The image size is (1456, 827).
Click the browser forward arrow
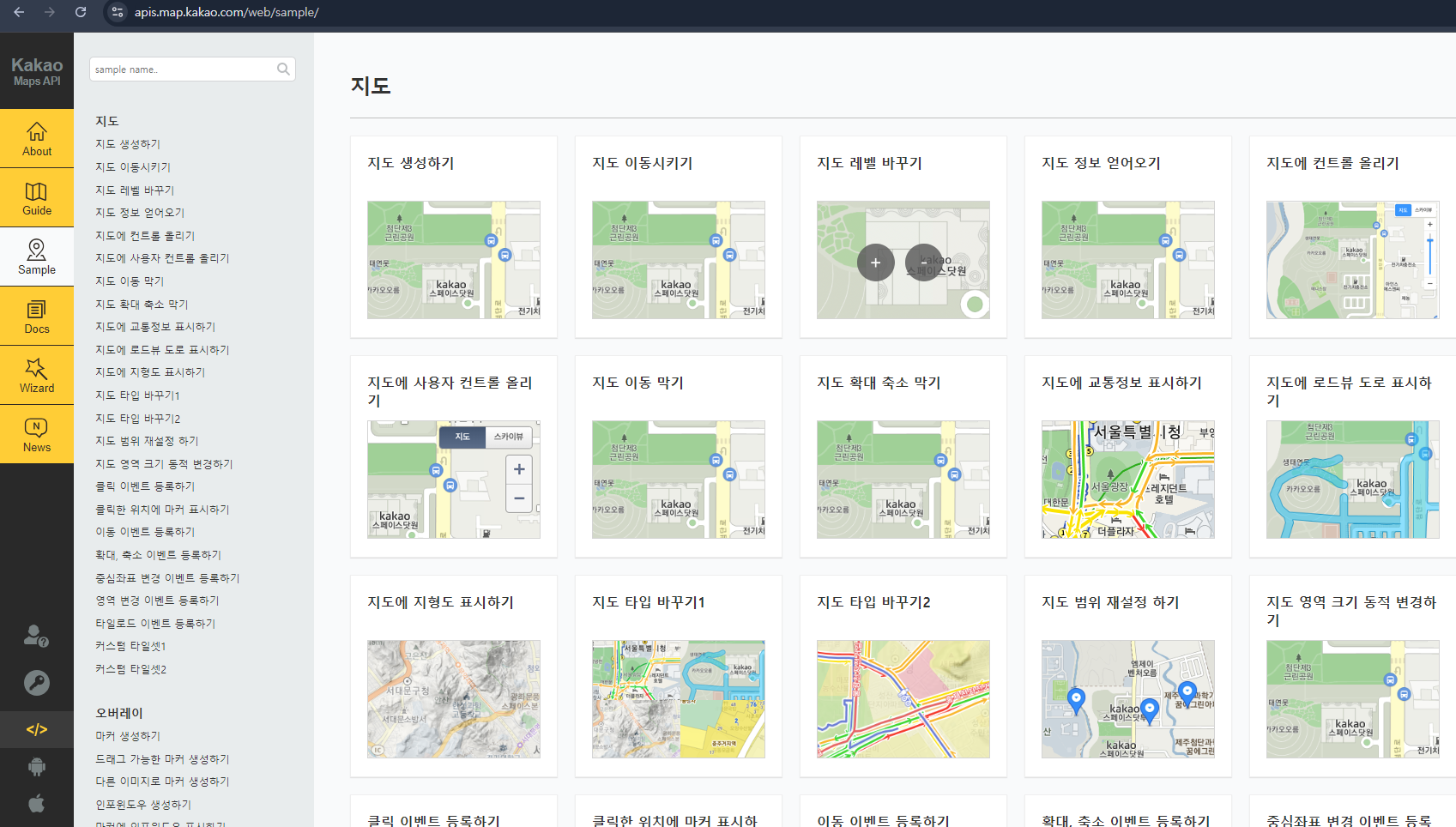(x=49, y=12)
